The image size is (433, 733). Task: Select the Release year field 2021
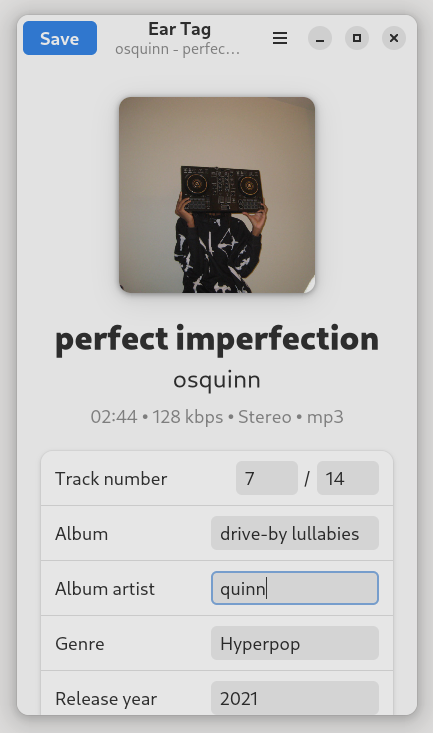[295, 698]
